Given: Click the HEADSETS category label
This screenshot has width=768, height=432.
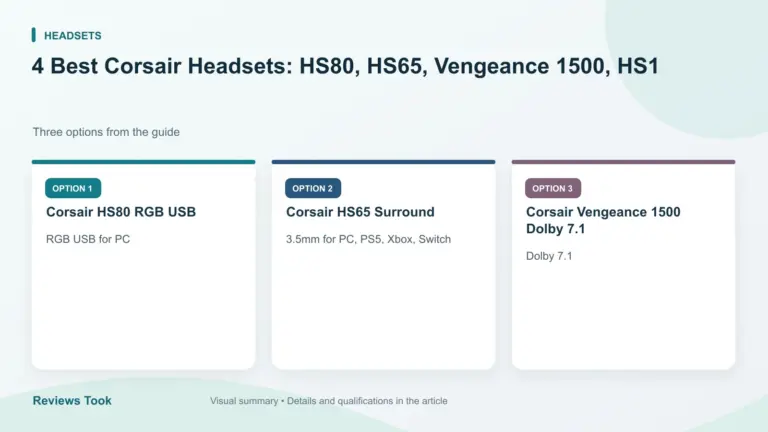Looking at the screenshot, I should click(x=72, y=36).
